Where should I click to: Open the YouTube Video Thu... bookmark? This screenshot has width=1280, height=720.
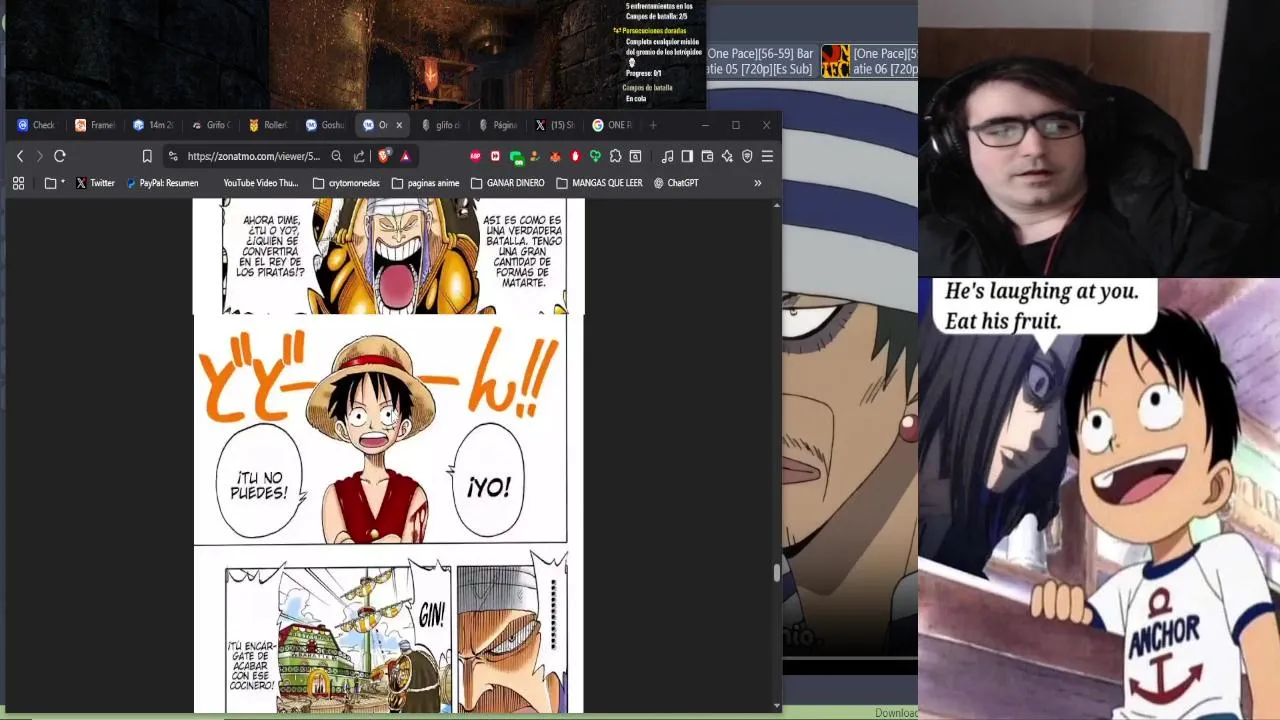pos(260,183)
